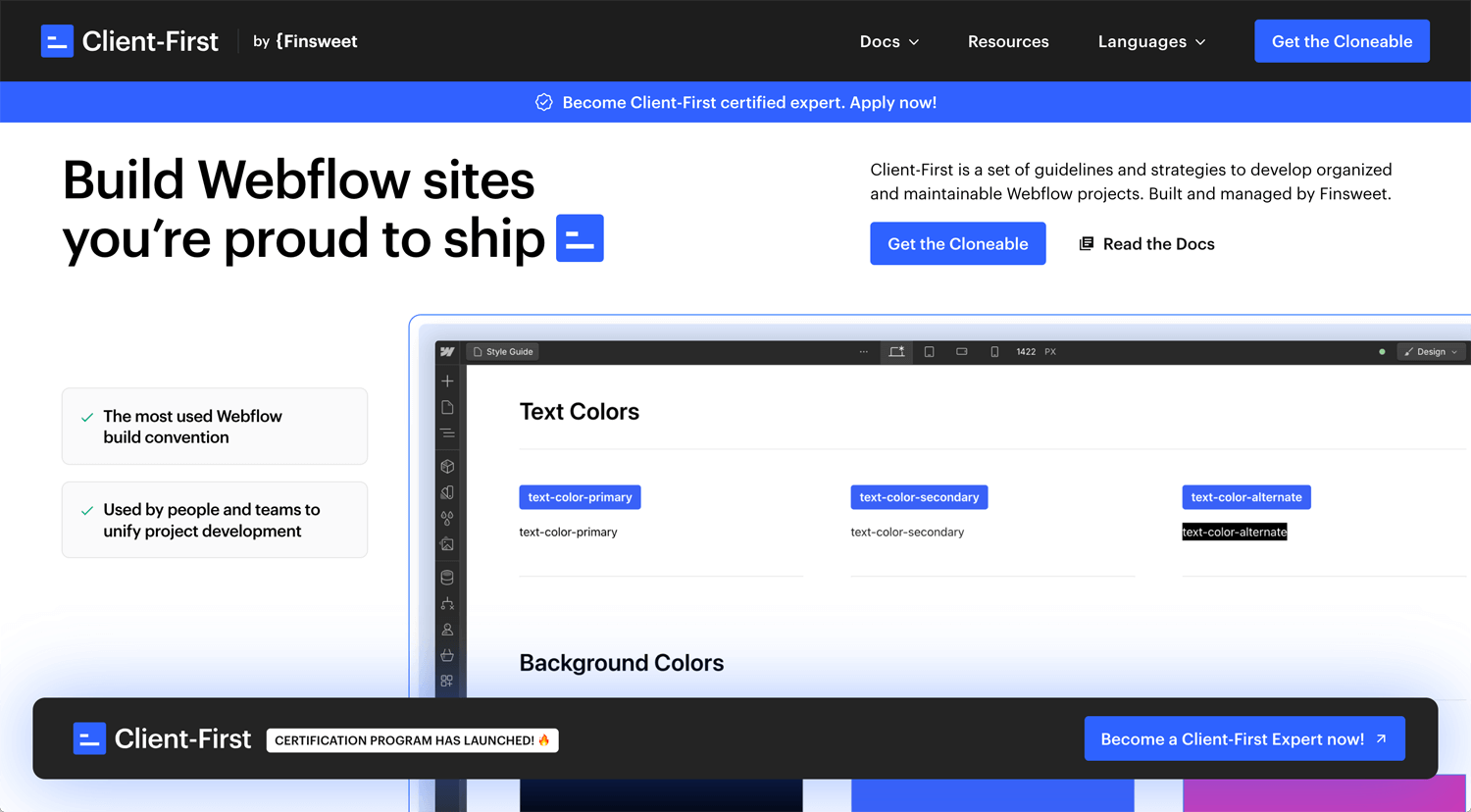1471x812 pixels.
Task: Open the Add Elements panel with the plus icon
Action: point(447,381)
